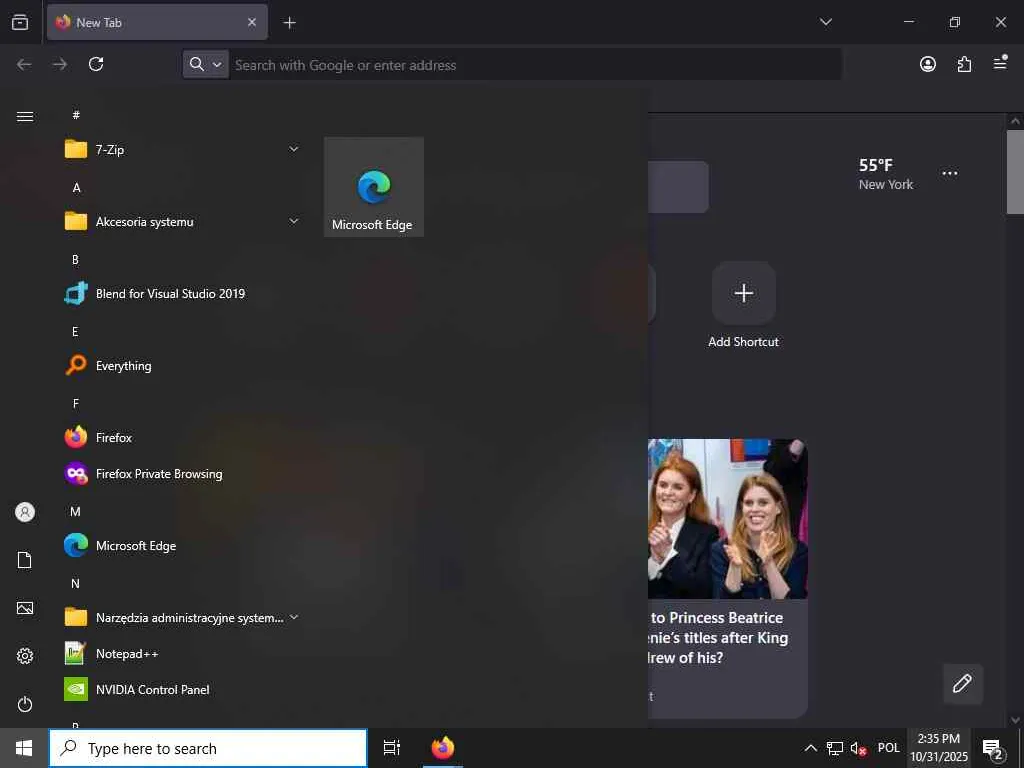
Task: Open Documents from Start sidebar
Action: tap(25, 560)
